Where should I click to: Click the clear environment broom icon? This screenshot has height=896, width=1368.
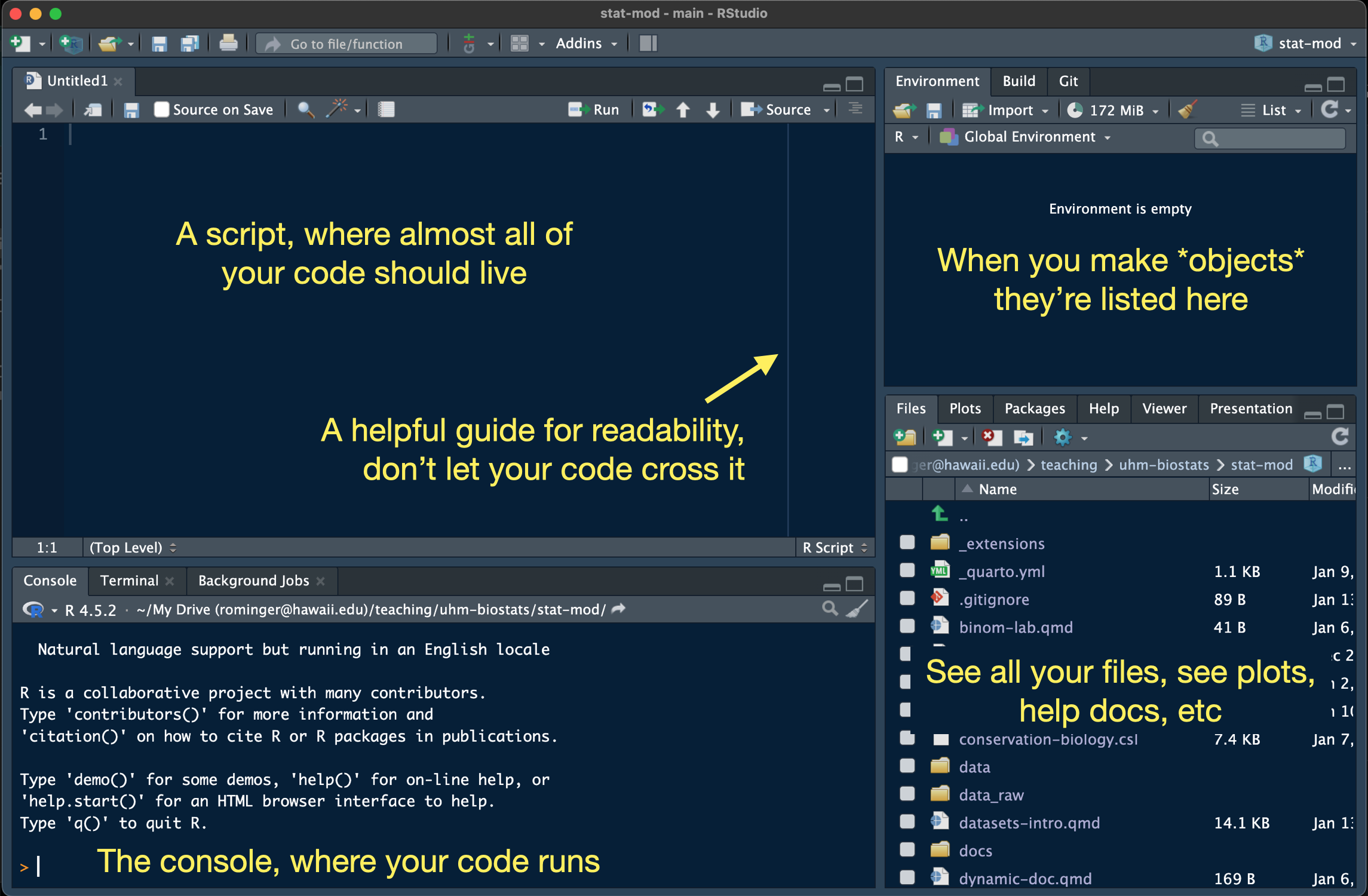1187,110
